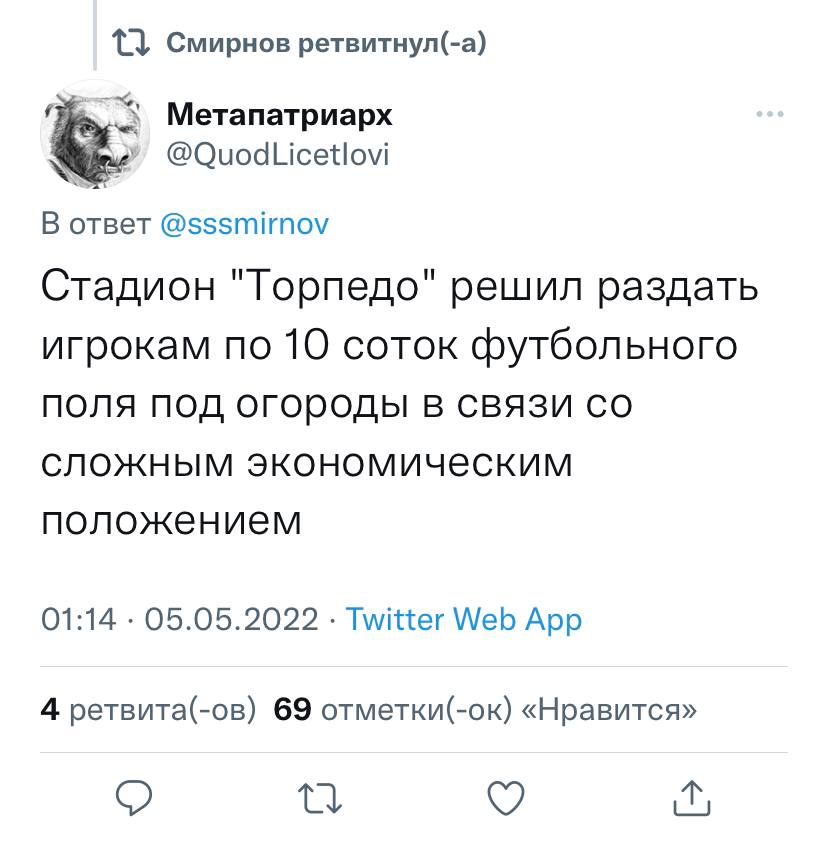Open the @QuodLicetIovi handle
Viewport: 828px width, 844px height.
[277, 155]
